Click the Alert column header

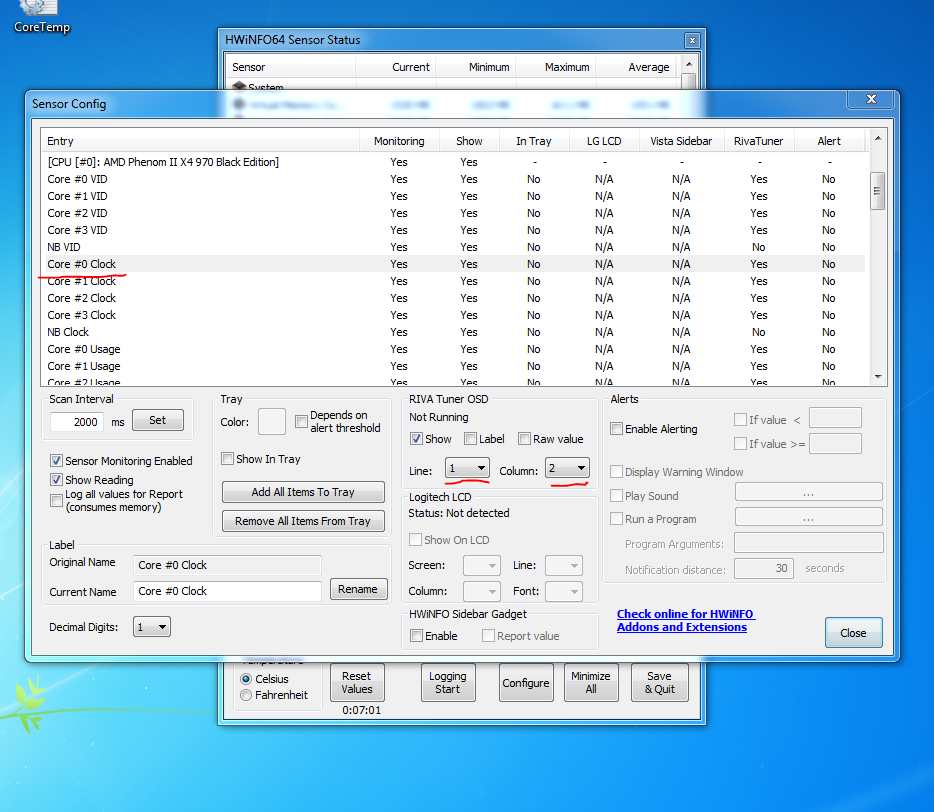pos(829,141)
